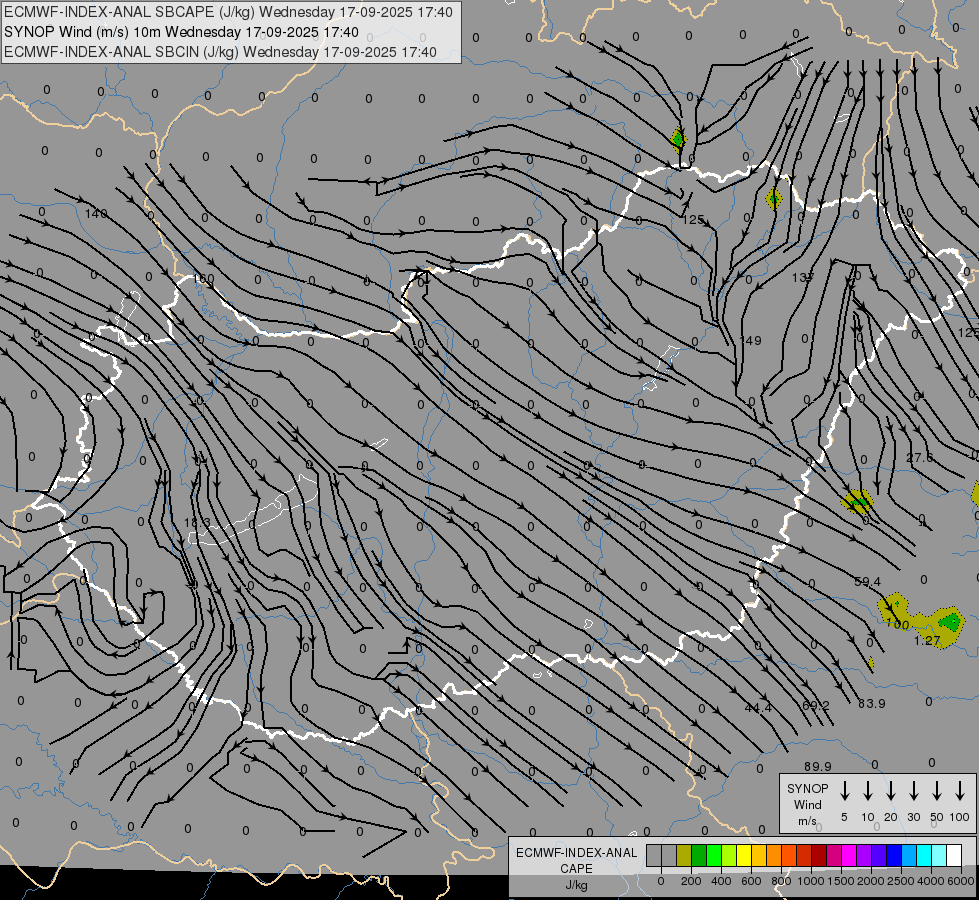Click the SBCIN title line in header
This screenshot has height=900, width=979.
click(220, 52)
